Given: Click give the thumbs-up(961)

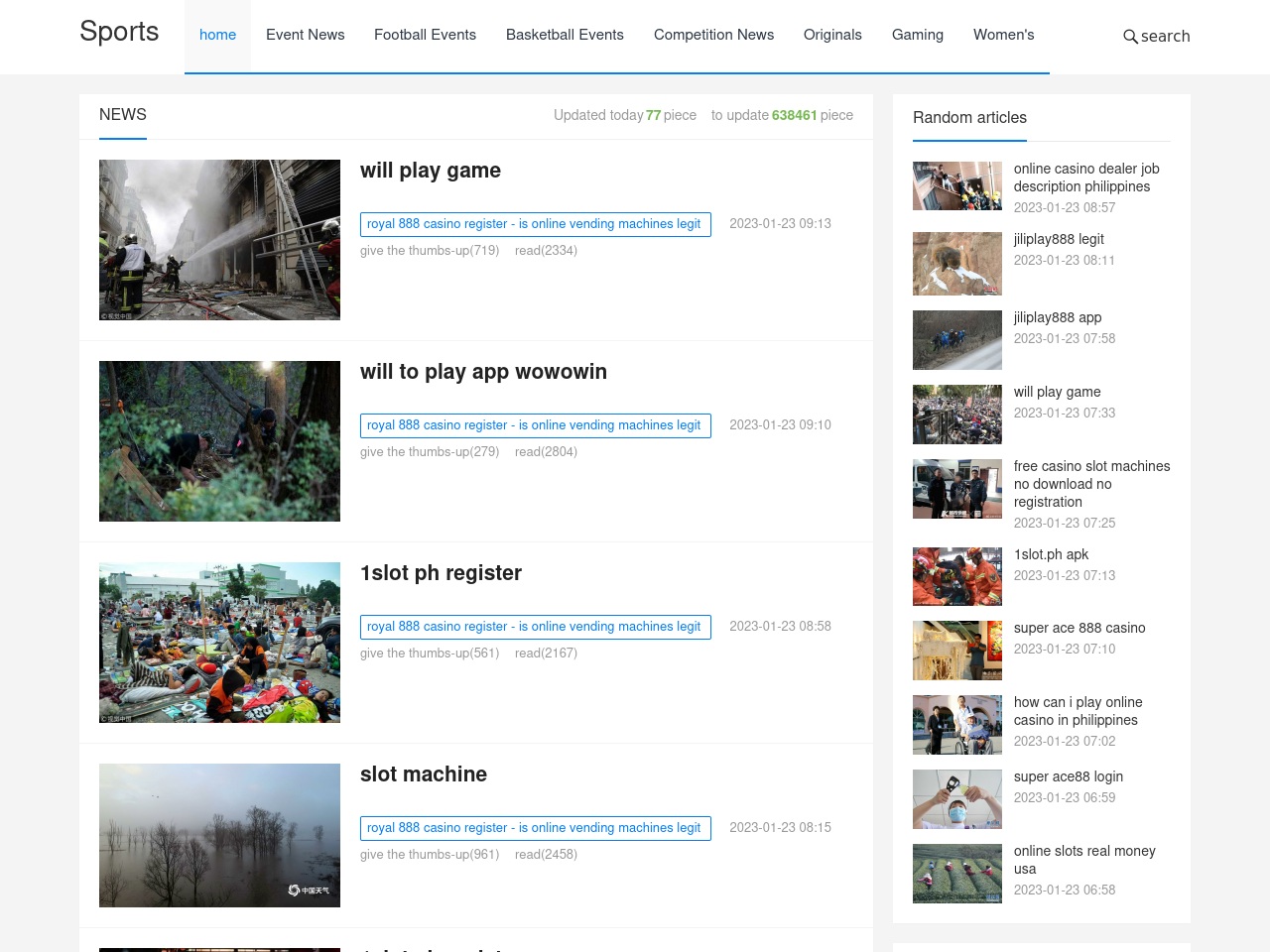Looking at the screenshot, I should click(x=430, y=855).
